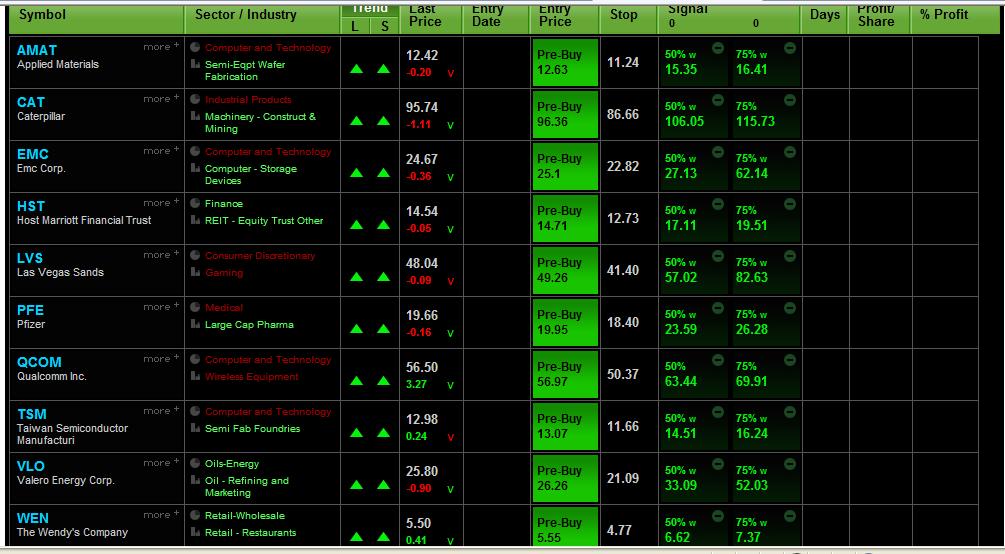Click the red V marker beside TSM price change
The image size is (1005, 554).
451,437
